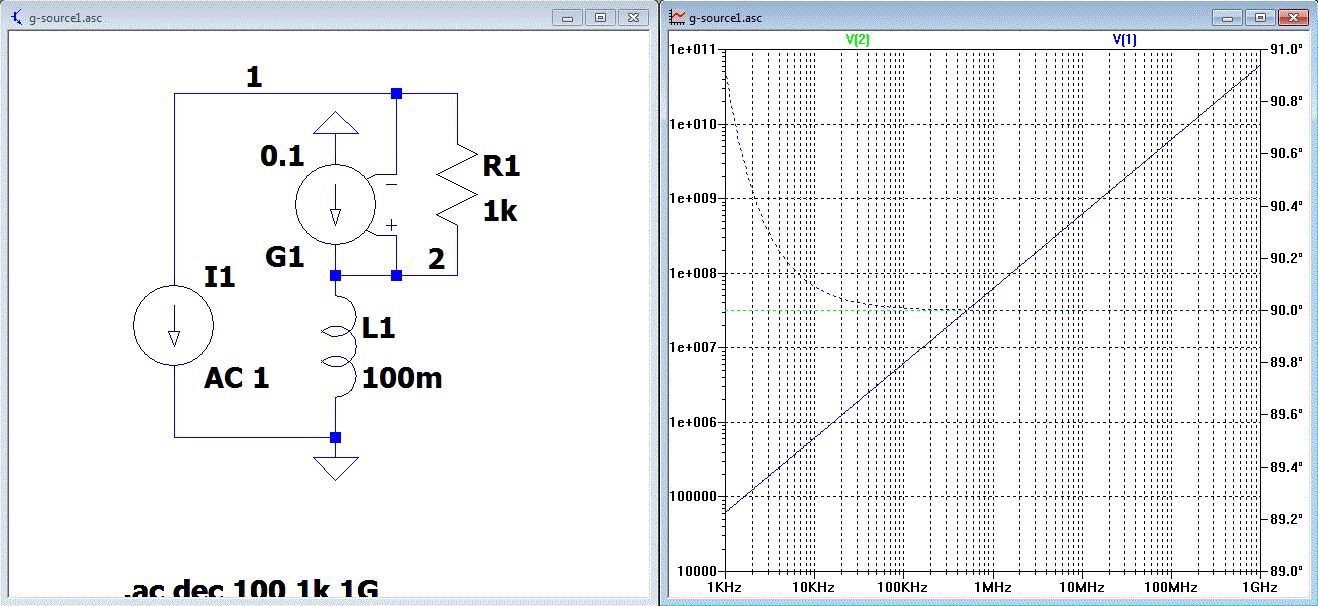Click the 100m inductor value text
This screenshot has height=606, width=1318.
click(x=402, y=378)
